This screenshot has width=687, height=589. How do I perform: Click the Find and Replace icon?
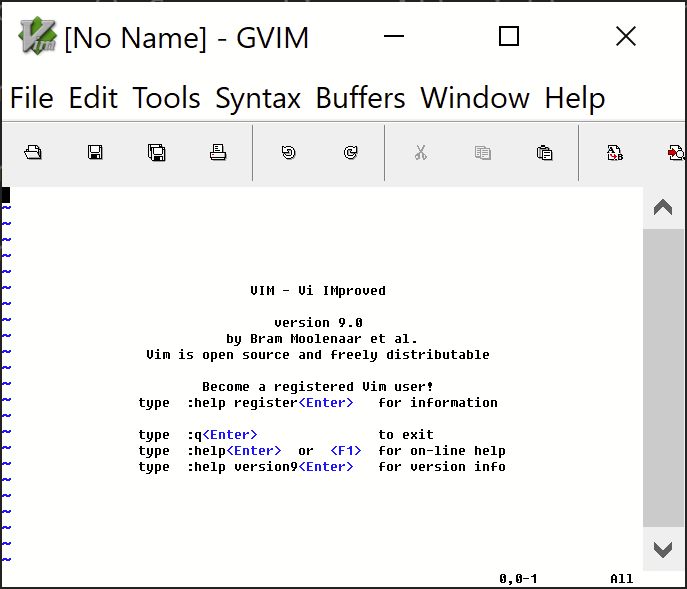[x=615, y=153]
